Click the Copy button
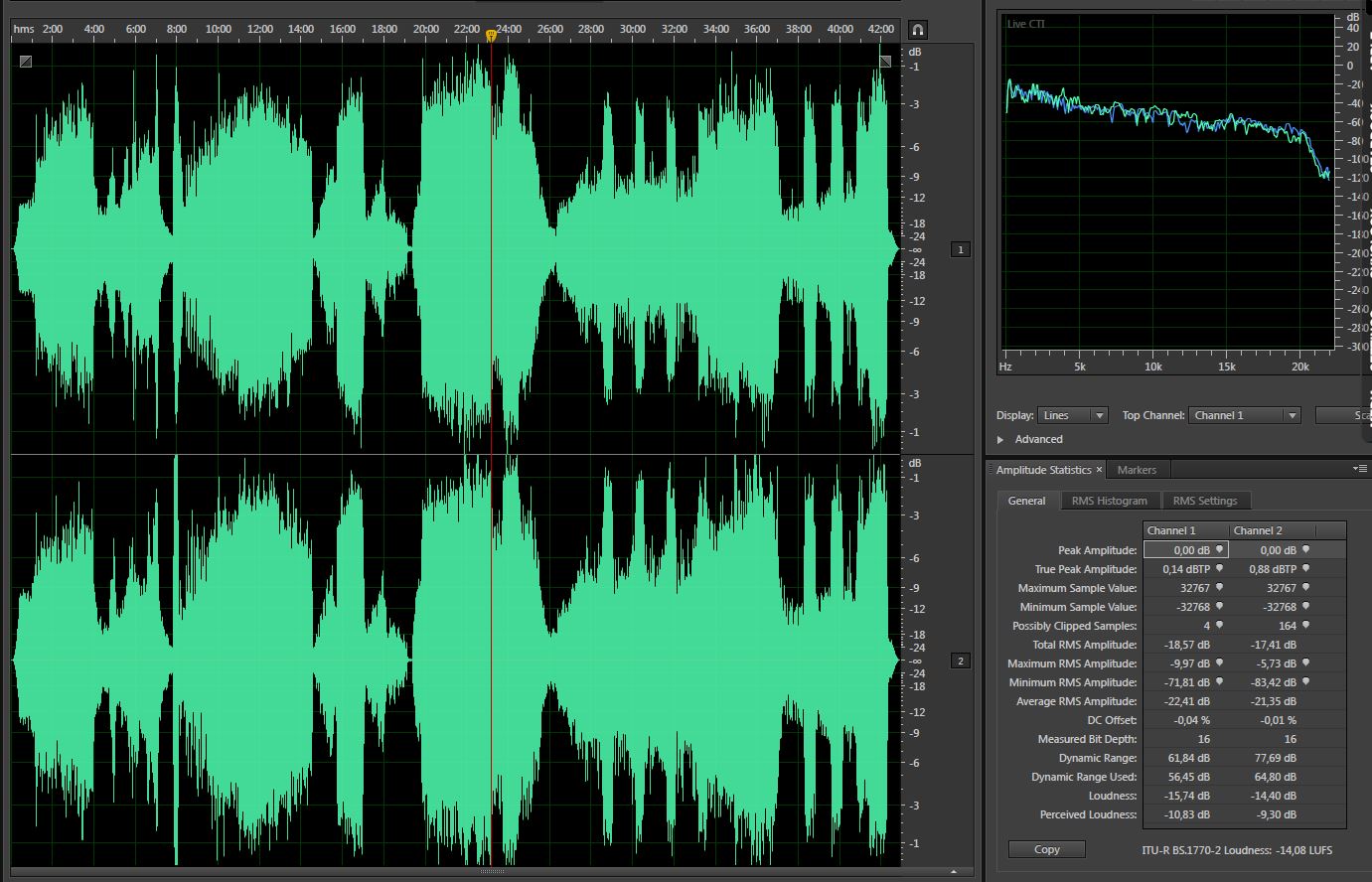 1046,849
